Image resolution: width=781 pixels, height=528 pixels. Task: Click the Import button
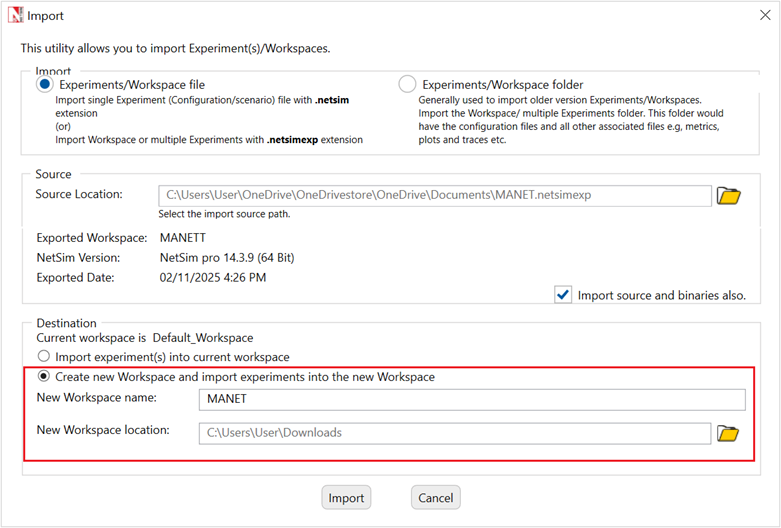click(346, 498)
